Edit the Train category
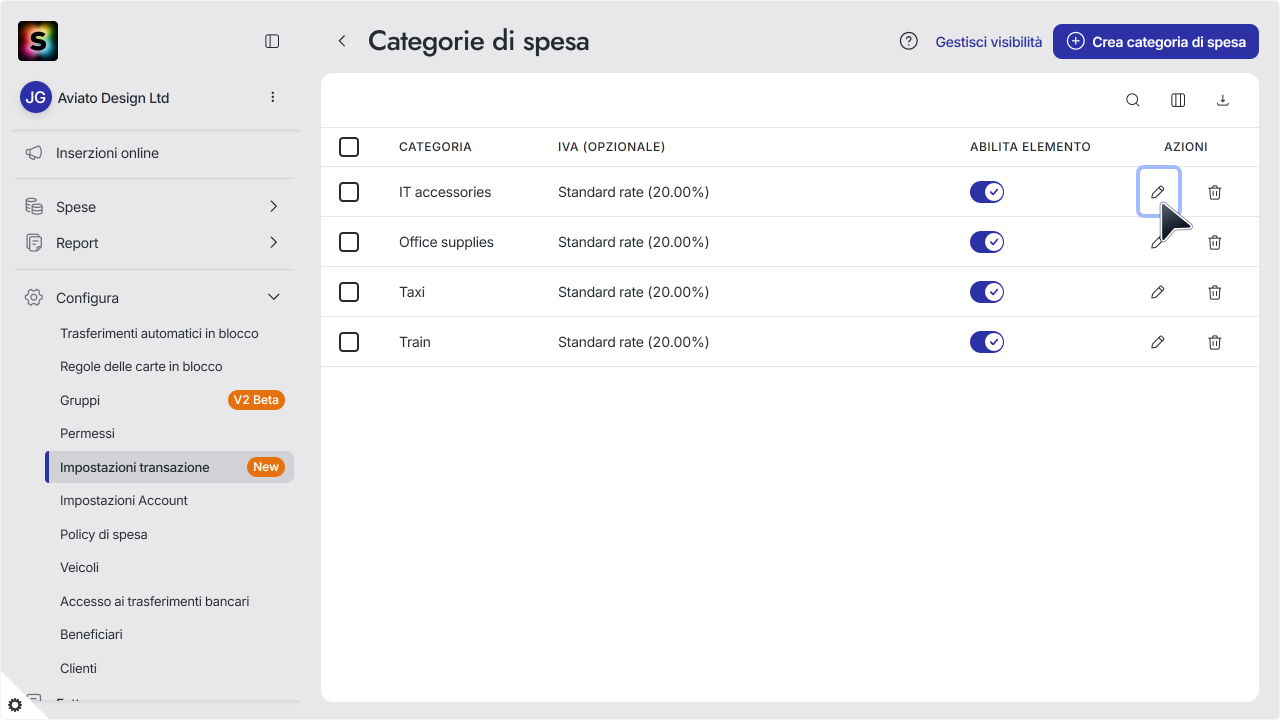Viewport: 1280px width, 720px height. click(1158, 342)
